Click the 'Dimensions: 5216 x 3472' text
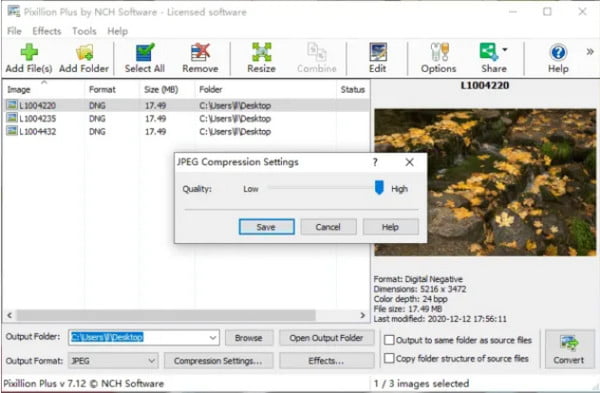This screenshot has height=393, width=600. pos(420,289)
